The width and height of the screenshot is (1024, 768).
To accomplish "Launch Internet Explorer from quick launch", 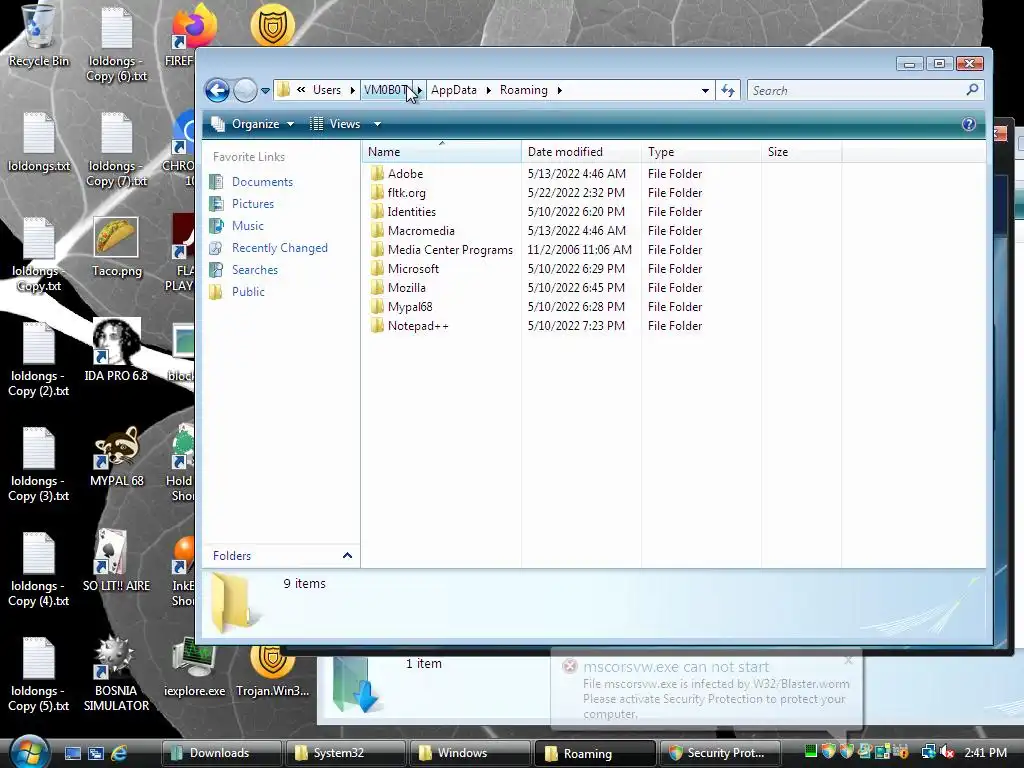I will tap(119, 753).
